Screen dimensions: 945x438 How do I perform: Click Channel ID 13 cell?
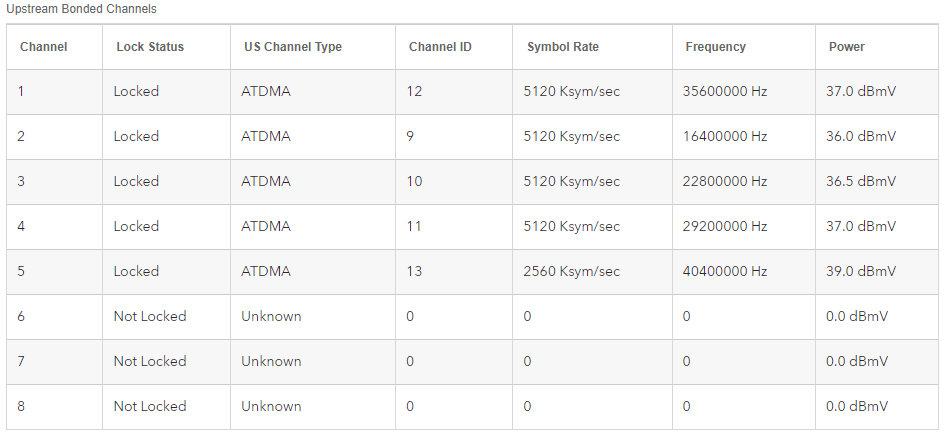(x=414, y=272)
